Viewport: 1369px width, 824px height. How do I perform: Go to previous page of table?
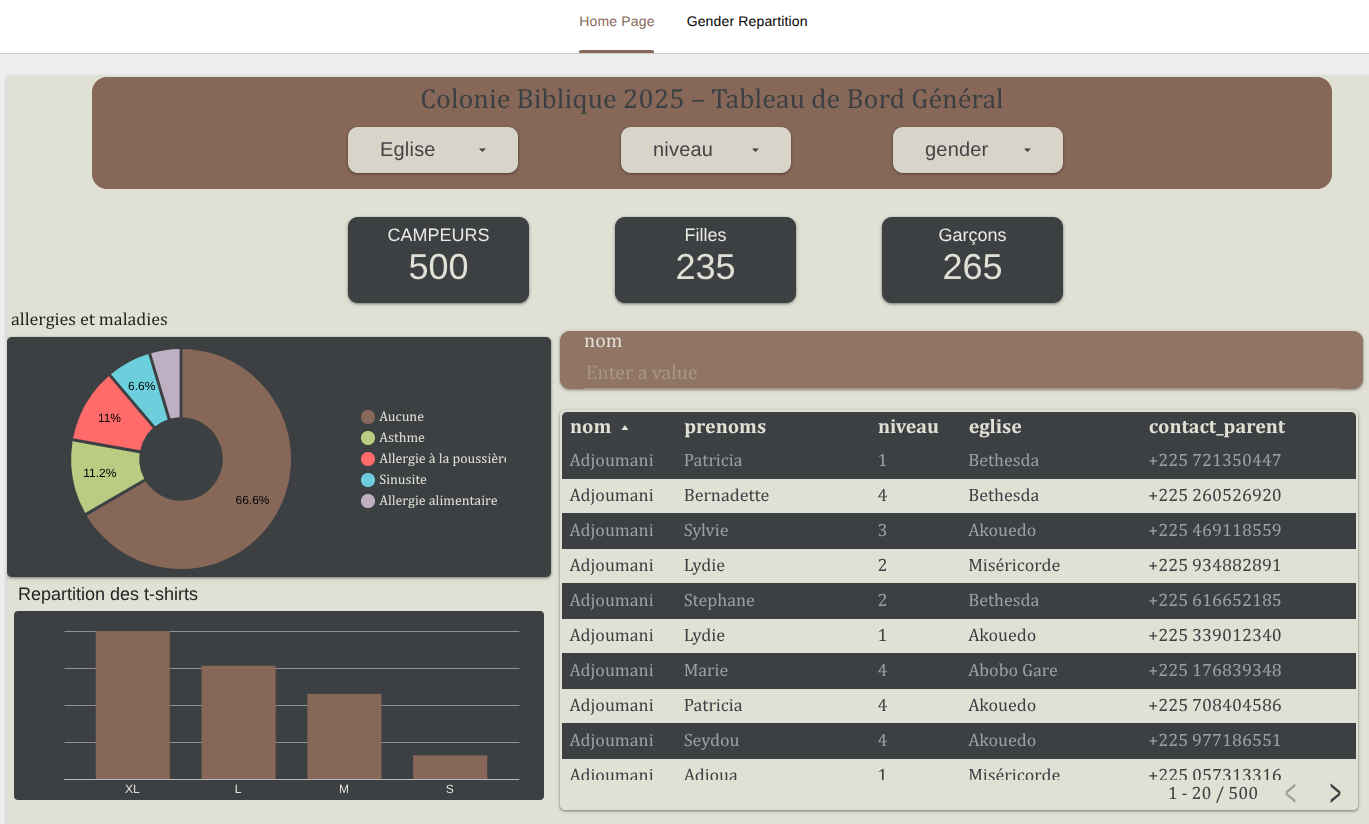click(1290, 793)
